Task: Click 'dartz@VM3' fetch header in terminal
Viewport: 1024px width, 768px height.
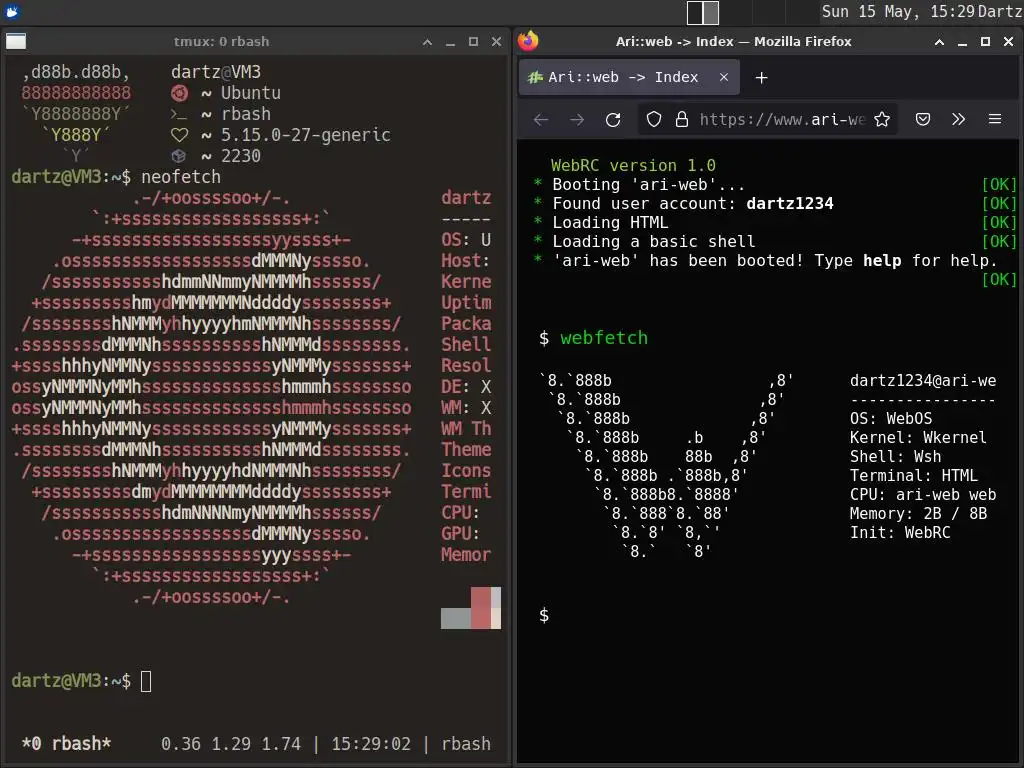Action: 216,72
